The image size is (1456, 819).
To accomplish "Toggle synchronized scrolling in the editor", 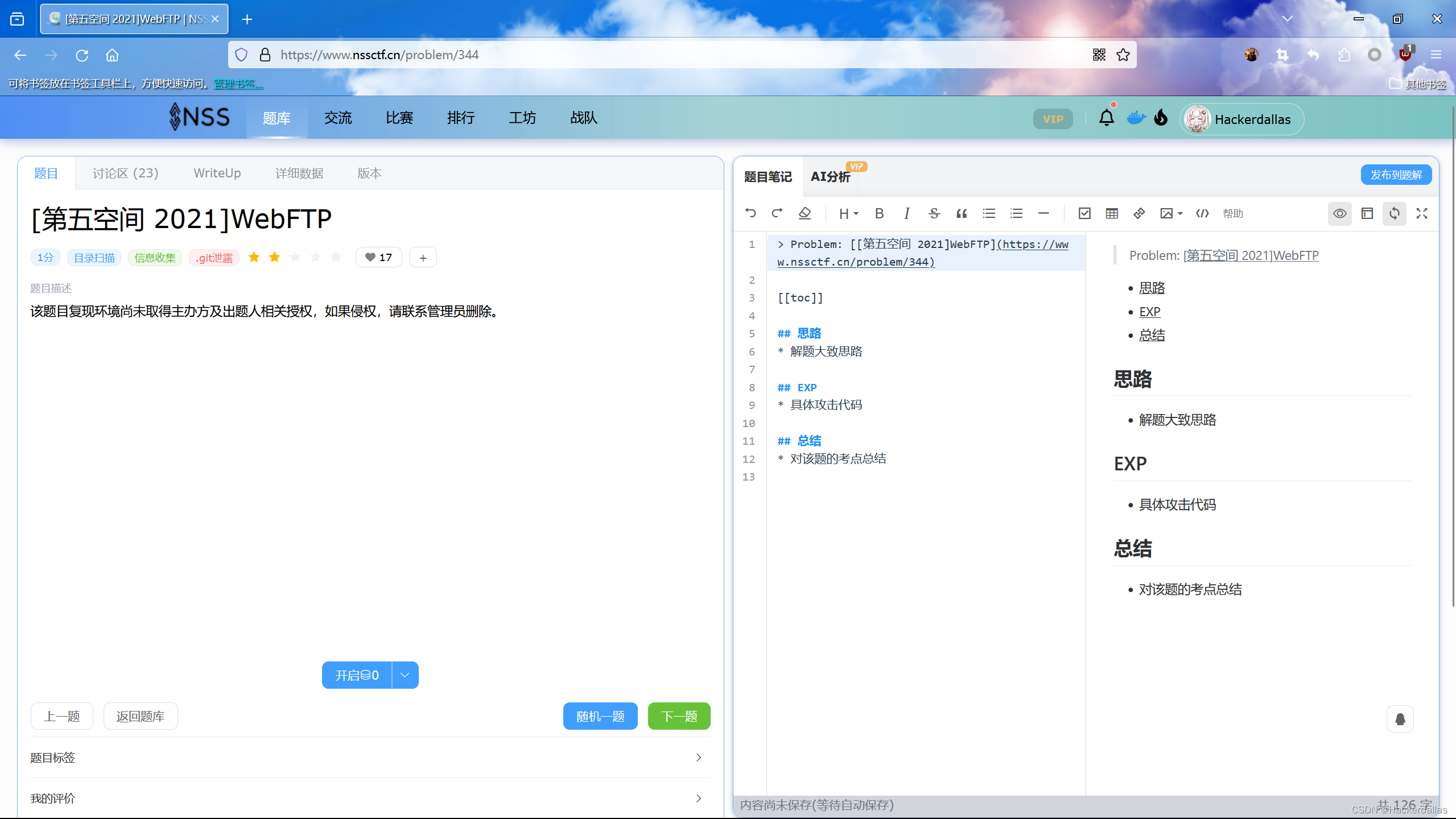I will (x=1394, y=213).
